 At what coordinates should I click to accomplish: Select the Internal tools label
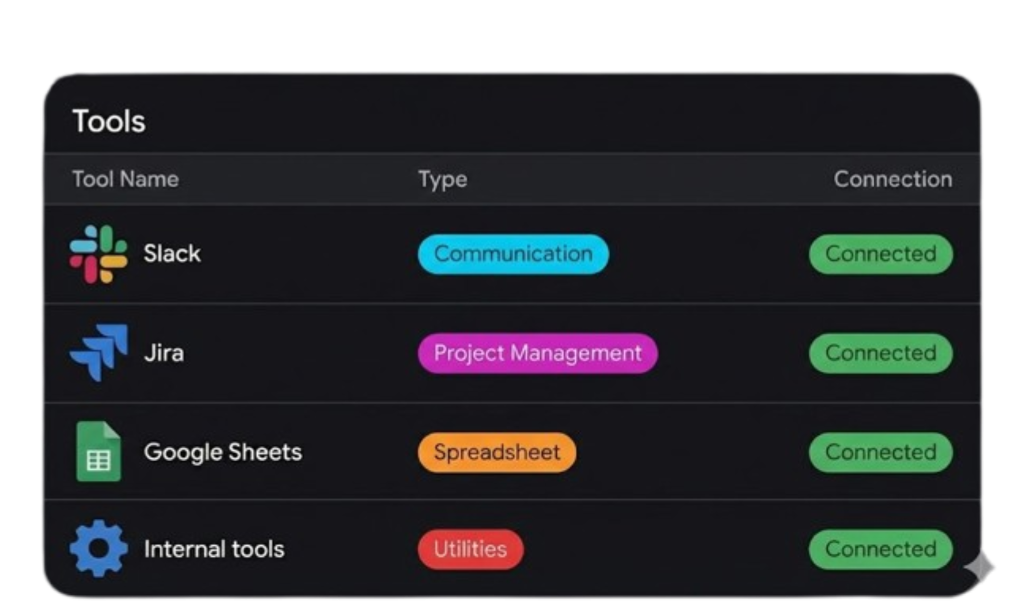pos(215,549)
